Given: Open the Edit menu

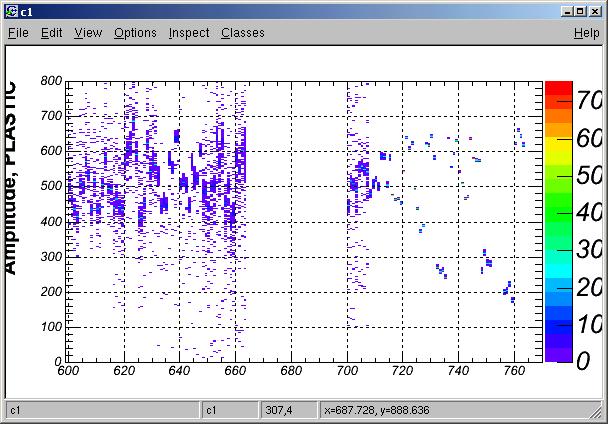Looking at the screenshot, I should pyautogui.click(x=52, y=33).
